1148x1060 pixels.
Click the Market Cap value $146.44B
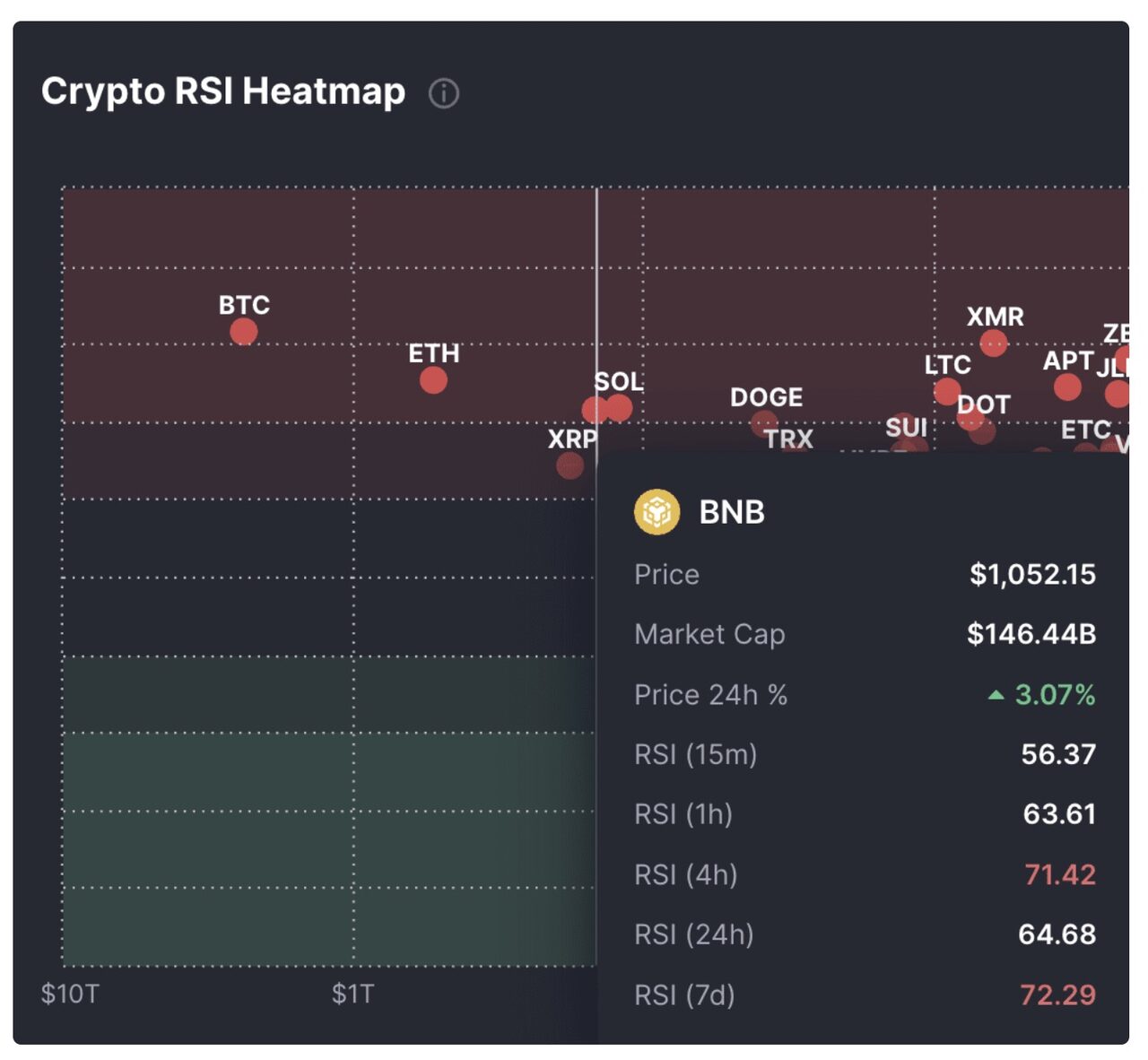[1031, 634]
